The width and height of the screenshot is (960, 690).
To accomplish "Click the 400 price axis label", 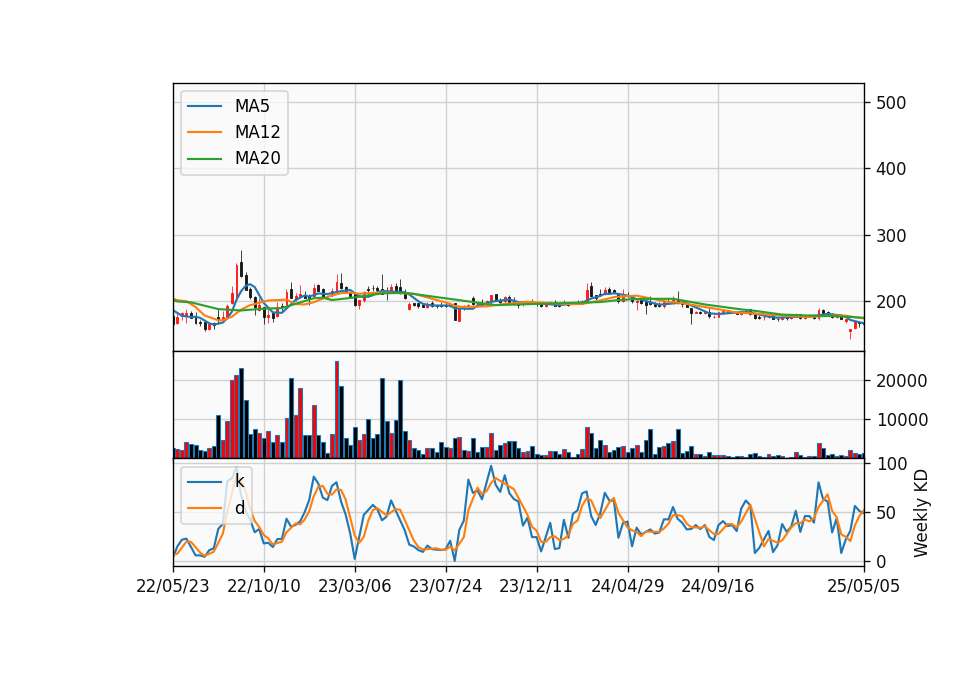I will tap(891, 169).
